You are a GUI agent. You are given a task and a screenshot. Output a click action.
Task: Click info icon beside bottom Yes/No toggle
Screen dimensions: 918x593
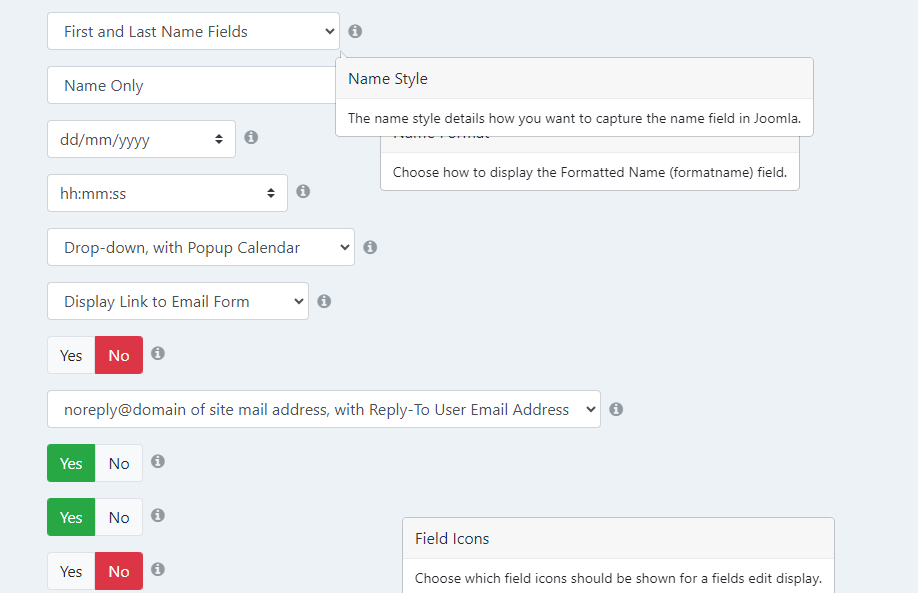coord(157,569)
